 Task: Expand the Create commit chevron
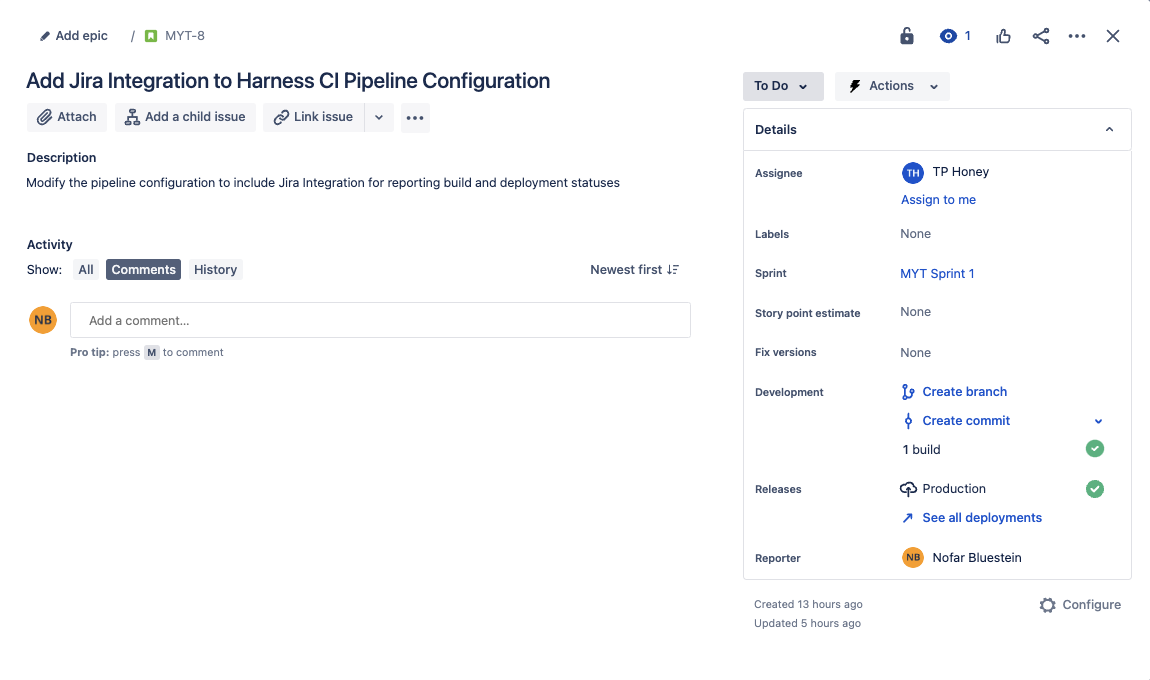tap(1099, 421)
